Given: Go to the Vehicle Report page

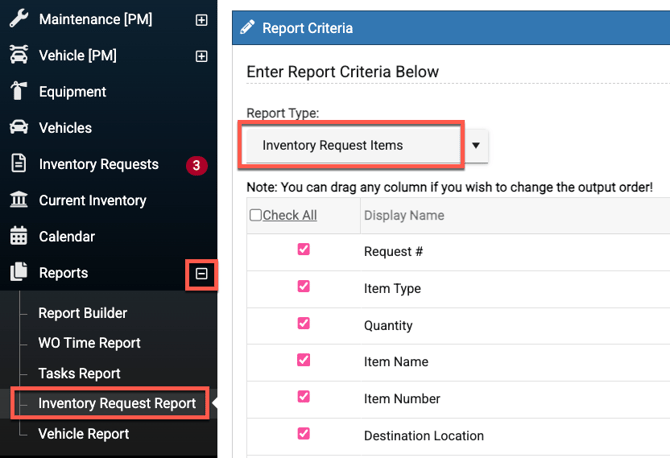Looking at the screenshot, I should (84, 434).
